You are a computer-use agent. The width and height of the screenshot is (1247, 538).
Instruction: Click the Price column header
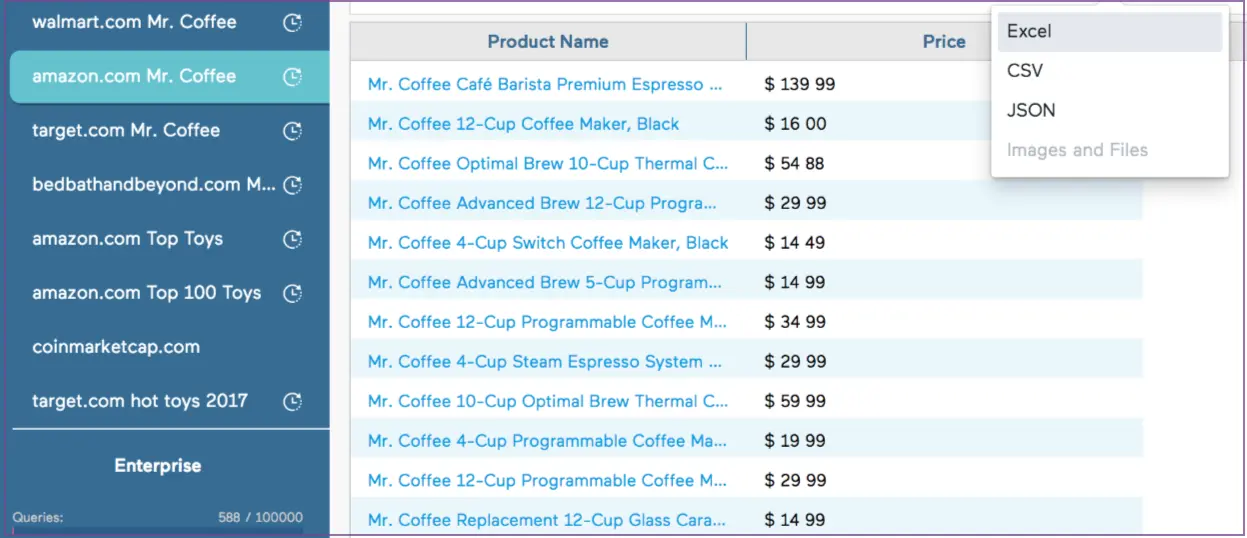(x=943, y=42)
